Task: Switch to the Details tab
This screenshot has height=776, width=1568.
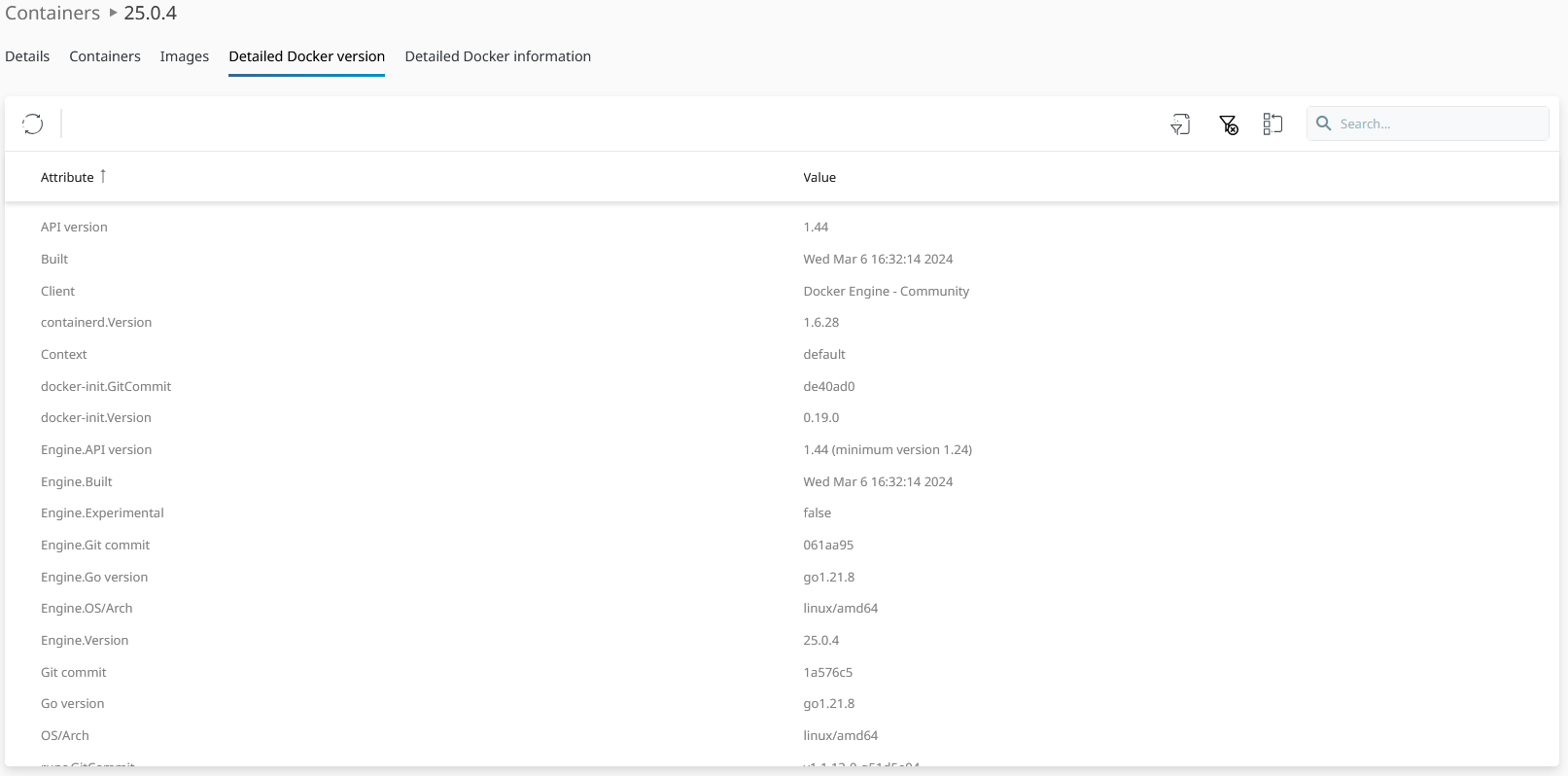Action: point(27,56)
